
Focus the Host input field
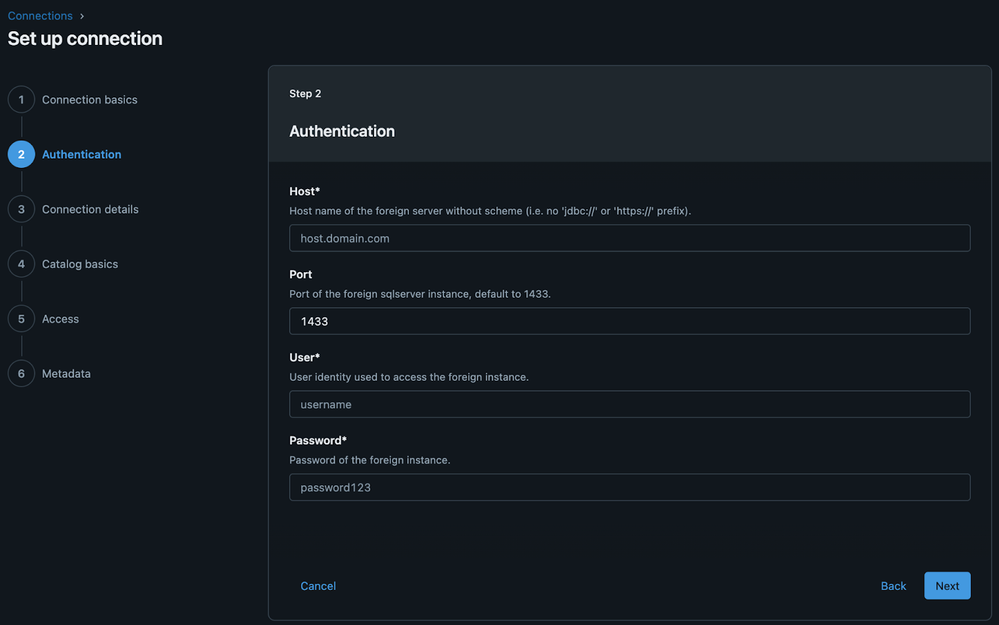click(629, 238)
